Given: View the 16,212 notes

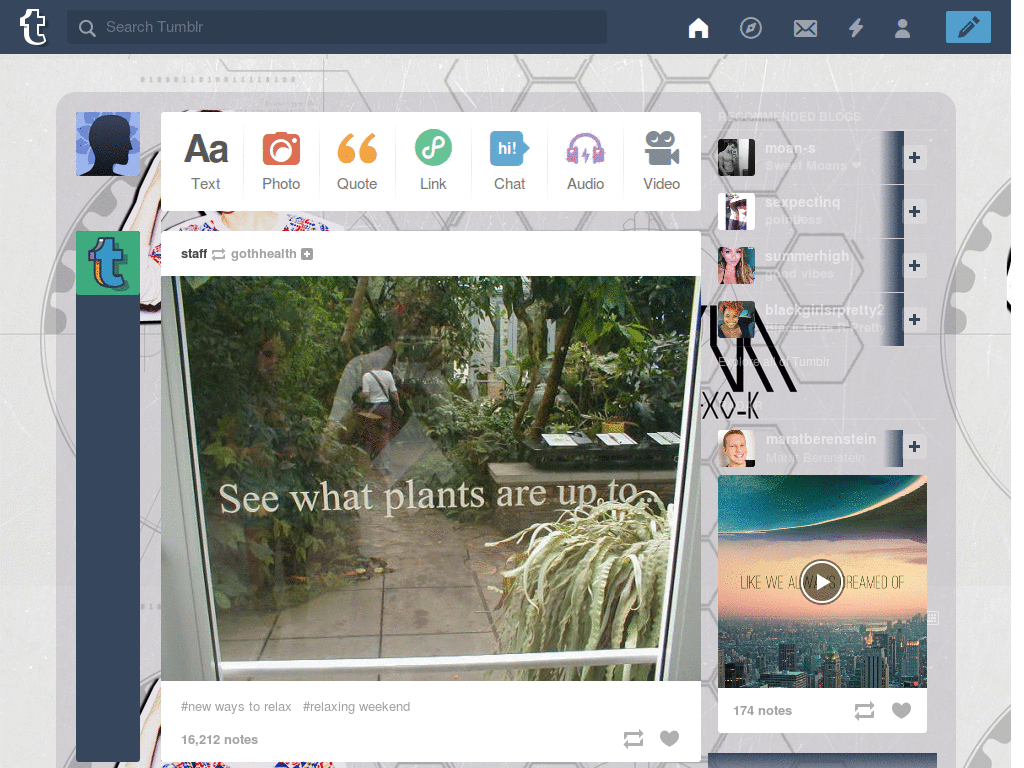Looking at the screenshot, I should (x=219, y=739).
